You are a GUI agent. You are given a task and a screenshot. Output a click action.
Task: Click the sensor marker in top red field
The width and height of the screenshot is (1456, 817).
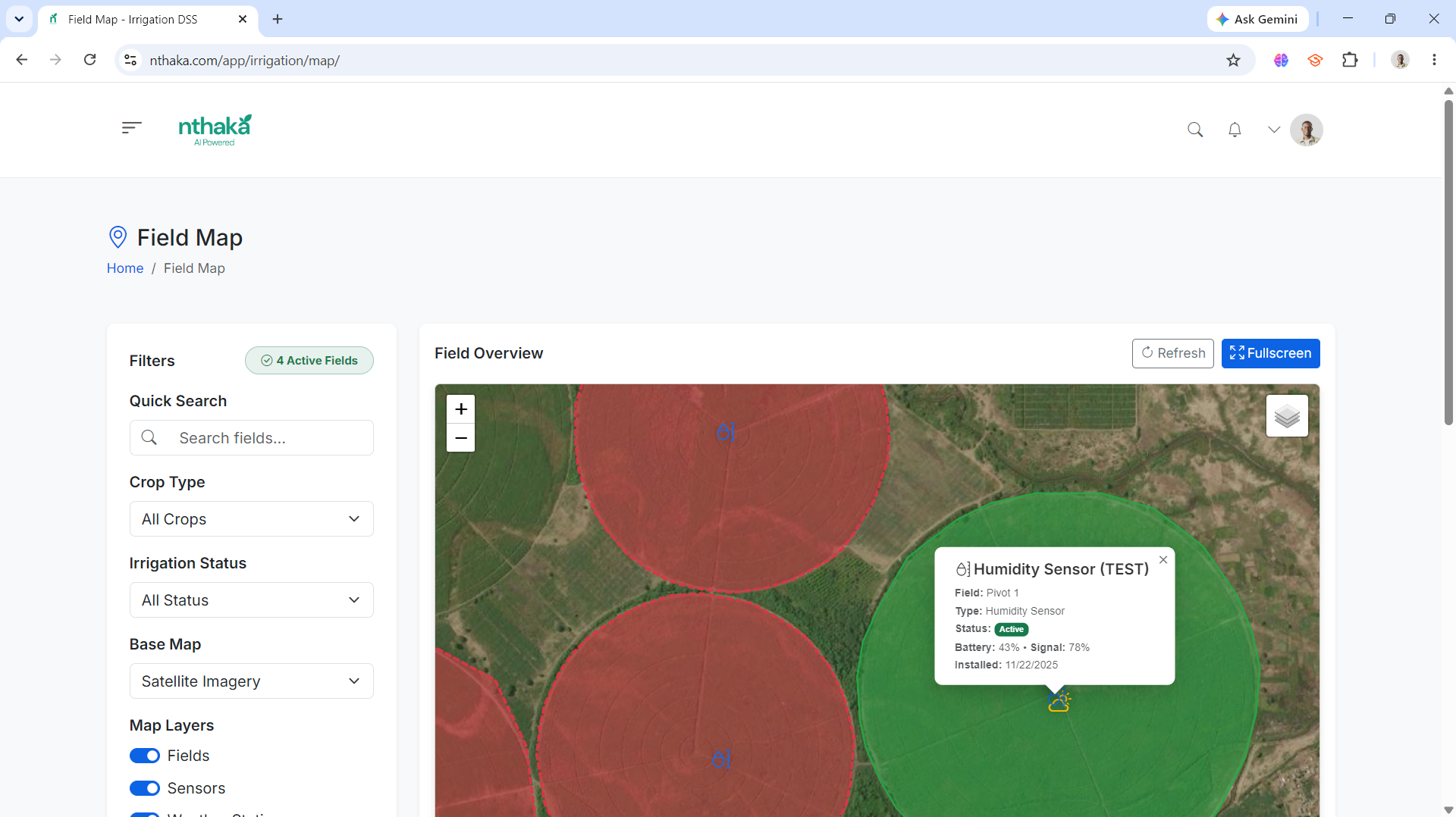[726, 432]
